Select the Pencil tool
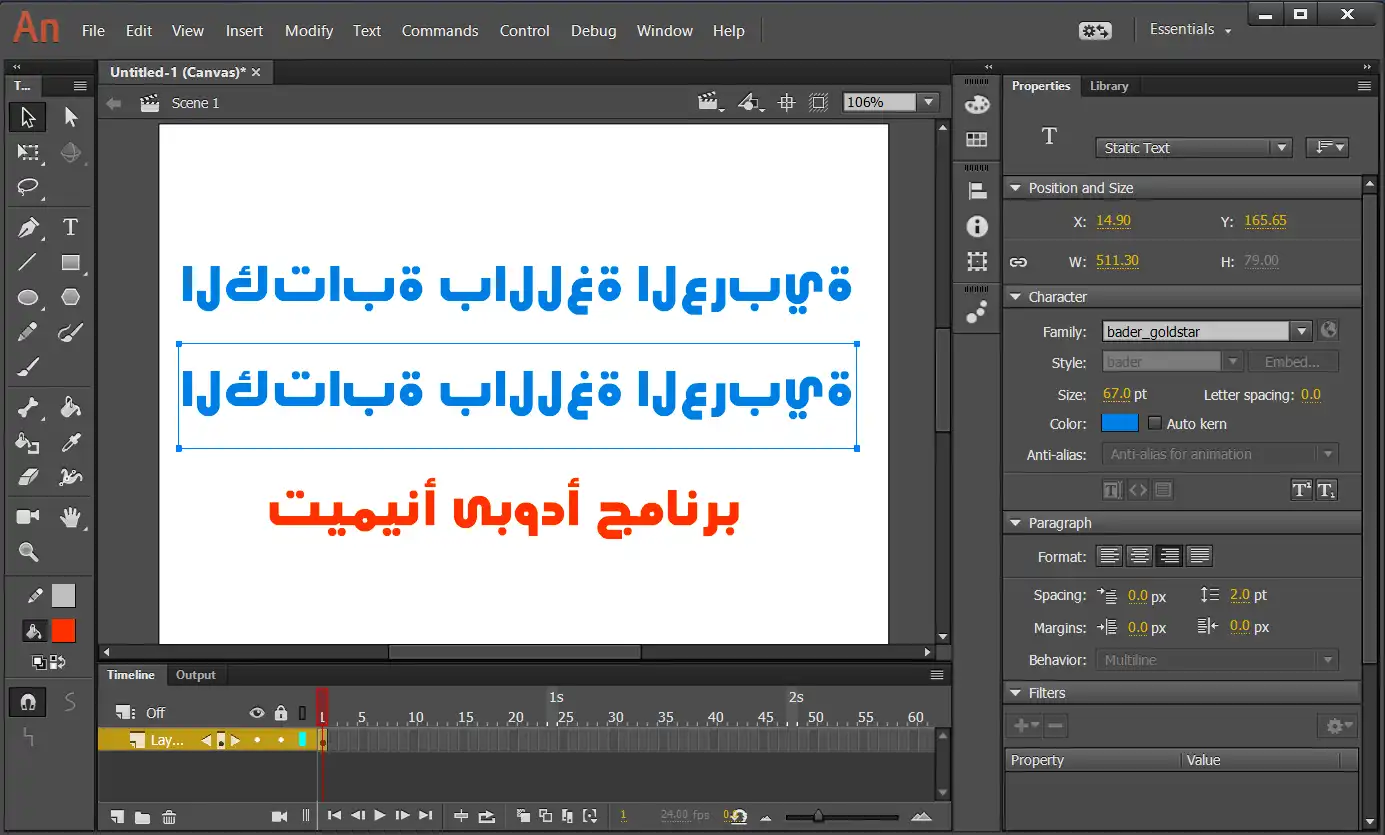 pos(28,332)
